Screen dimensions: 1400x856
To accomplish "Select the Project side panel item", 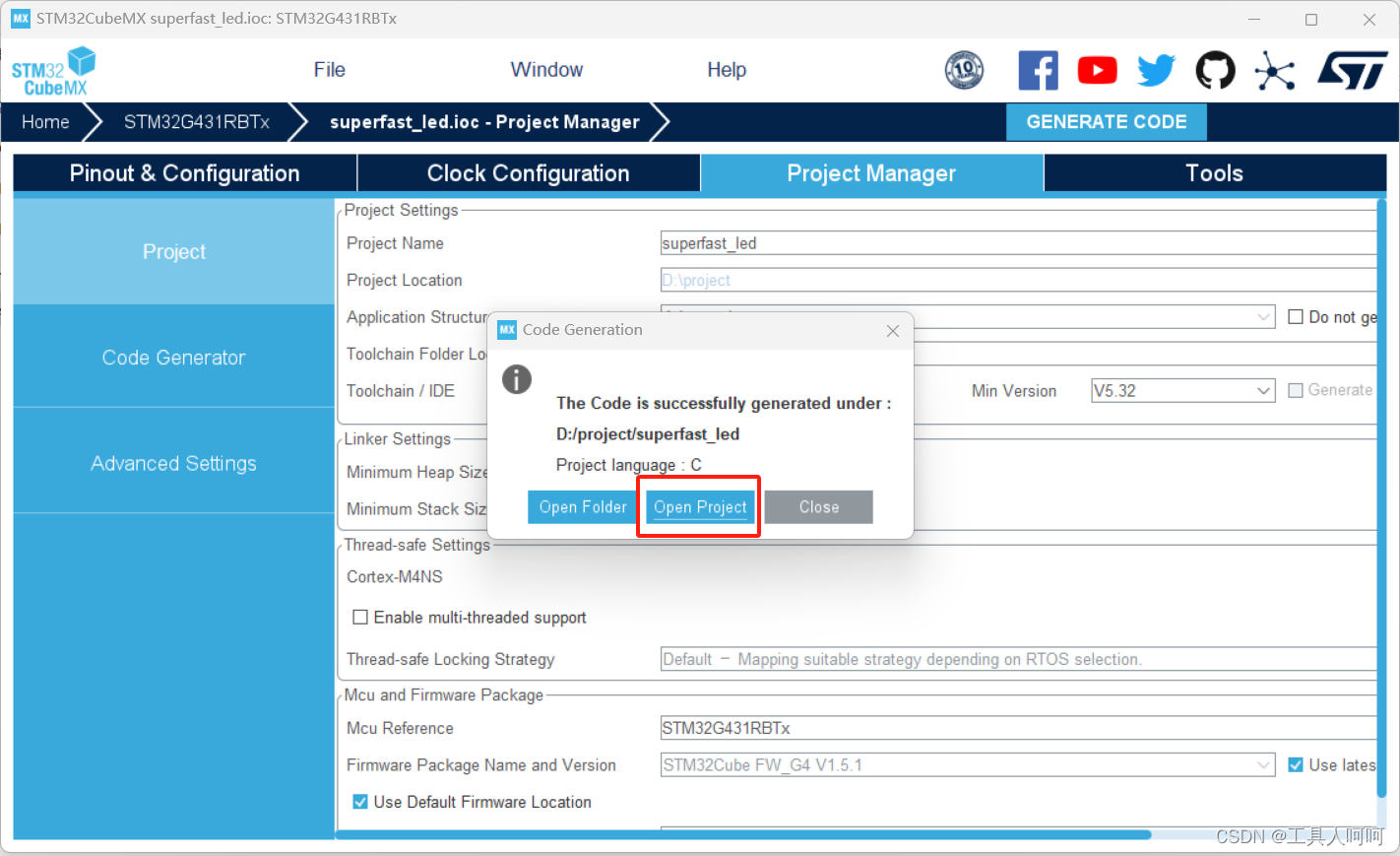I will (174, 252).
